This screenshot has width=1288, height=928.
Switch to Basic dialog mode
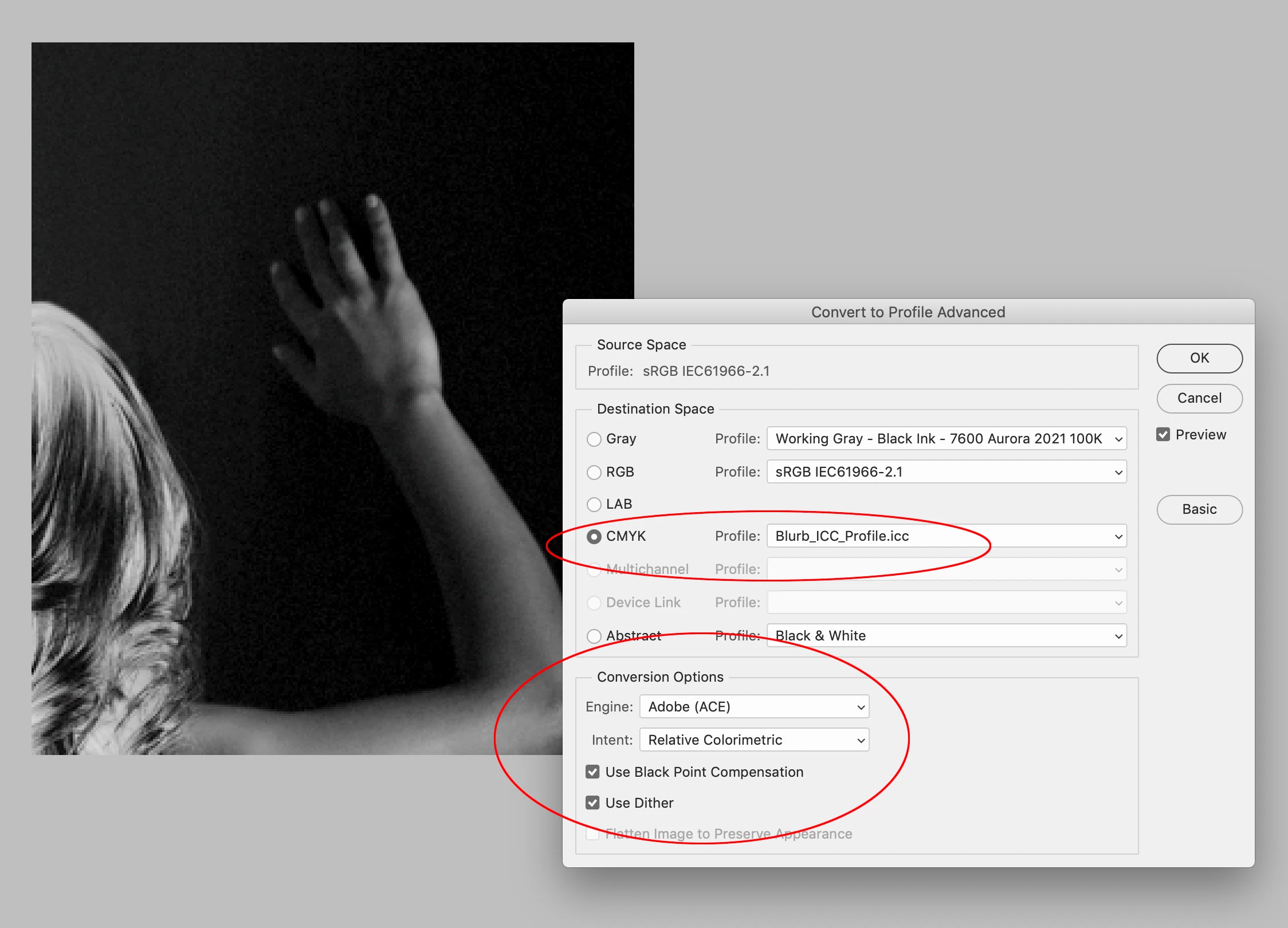1199,509
